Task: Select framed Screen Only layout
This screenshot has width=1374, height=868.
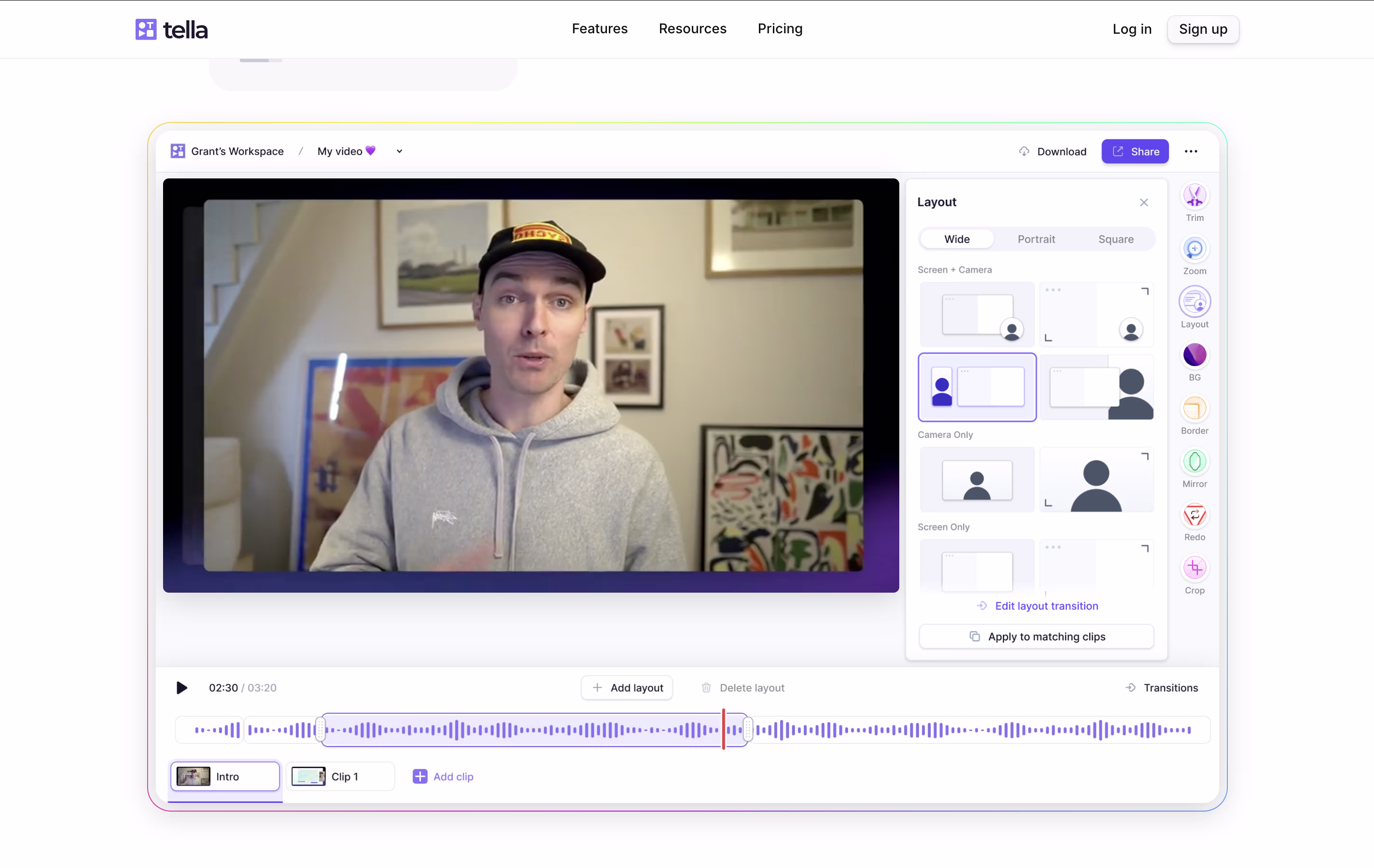Action: point(977,566)
